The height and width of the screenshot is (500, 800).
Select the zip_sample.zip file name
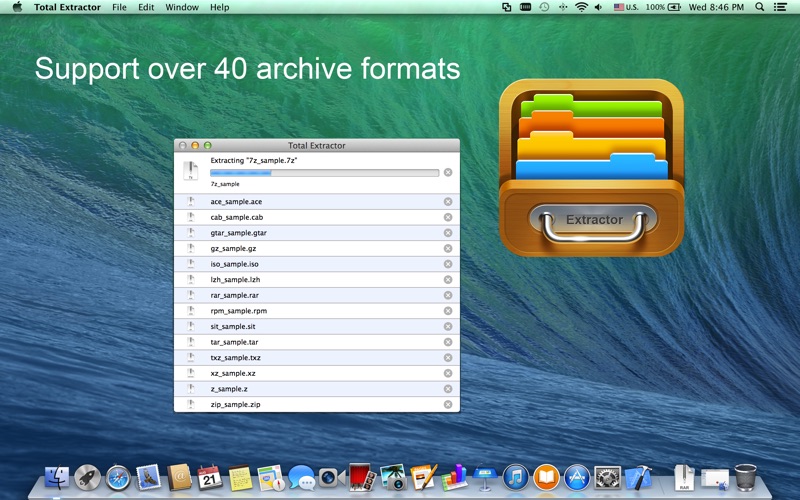[235, 404]
